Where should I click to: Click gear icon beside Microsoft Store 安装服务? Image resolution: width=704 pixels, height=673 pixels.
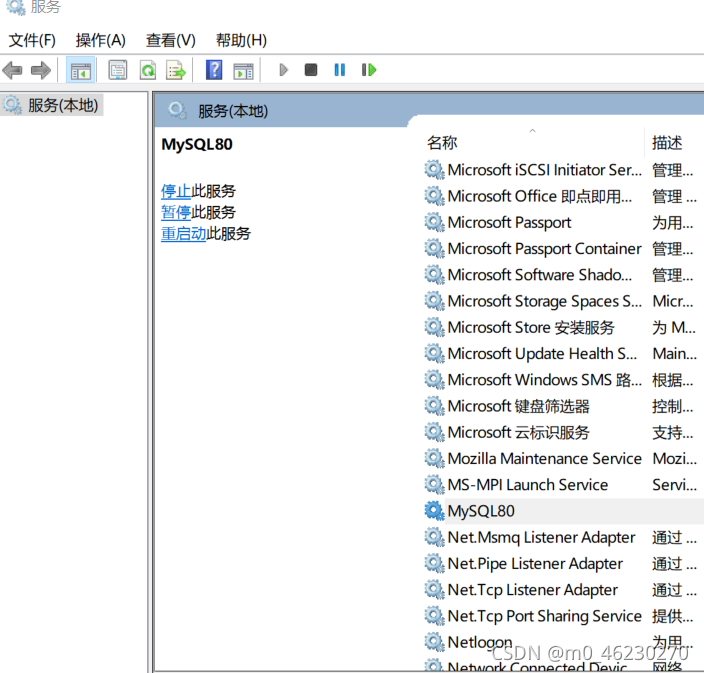pyautogui.click(x=434, y=327)
